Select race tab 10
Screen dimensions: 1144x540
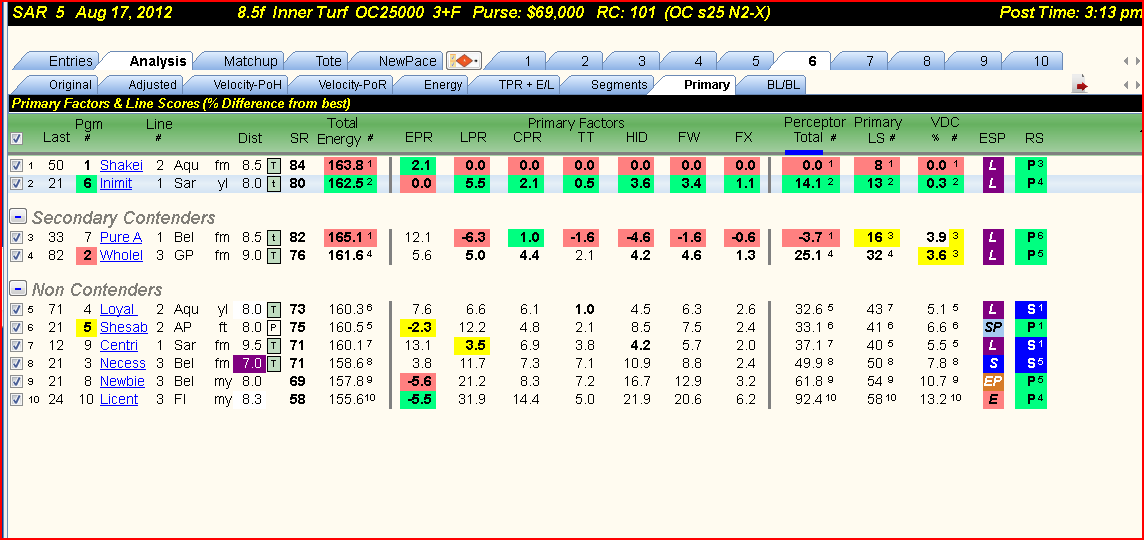point(1041,61)
